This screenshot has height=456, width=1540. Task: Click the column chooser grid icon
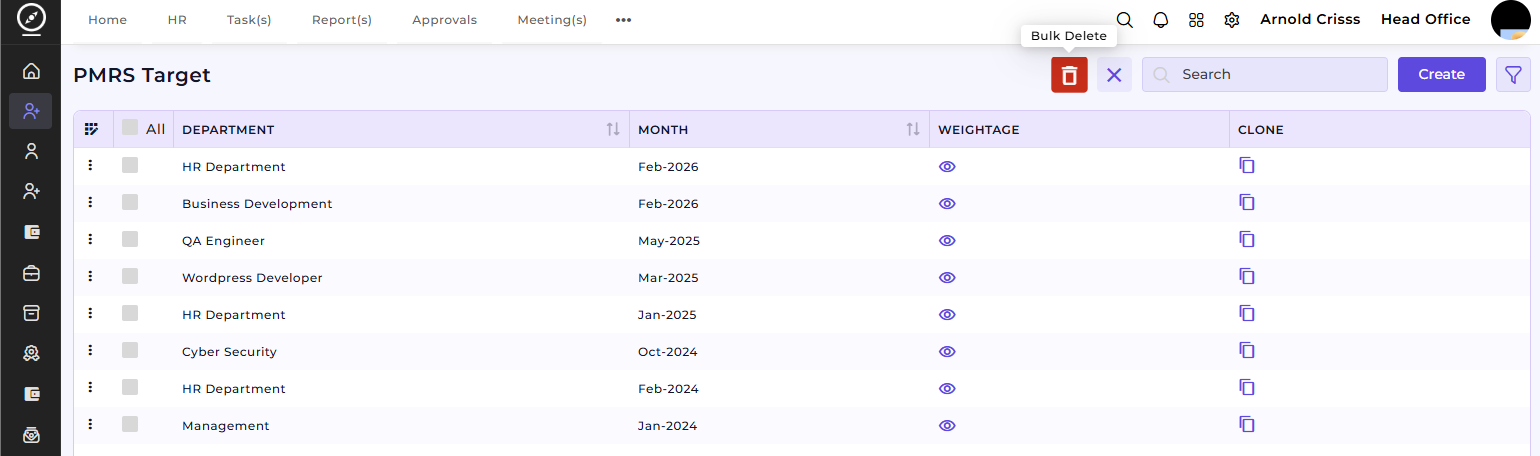92,129
